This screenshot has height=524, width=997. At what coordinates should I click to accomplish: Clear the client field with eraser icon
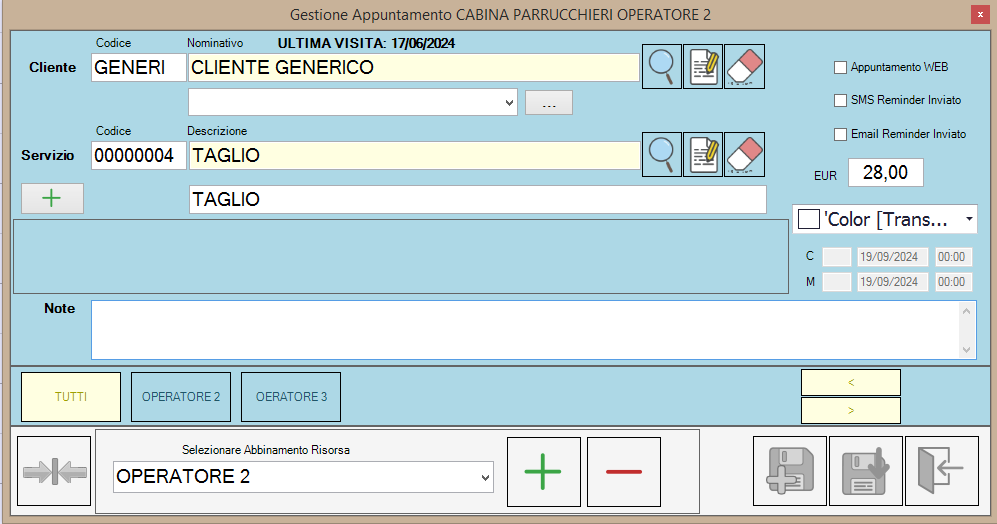[x=744, y=67]
